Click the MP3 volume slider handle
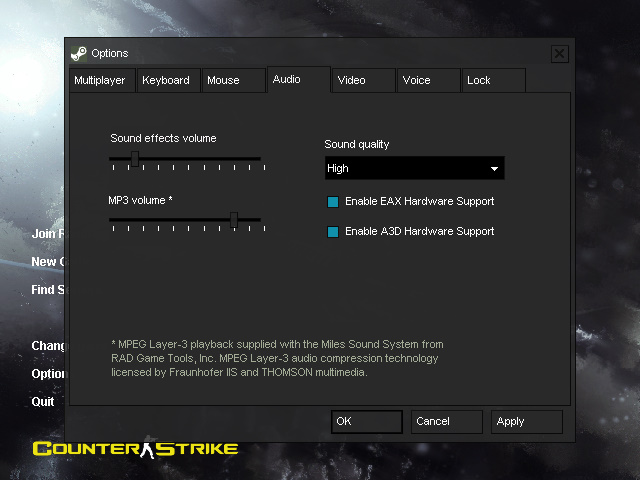640x480 pixels. pyautogui.click(x=234, y=219)
